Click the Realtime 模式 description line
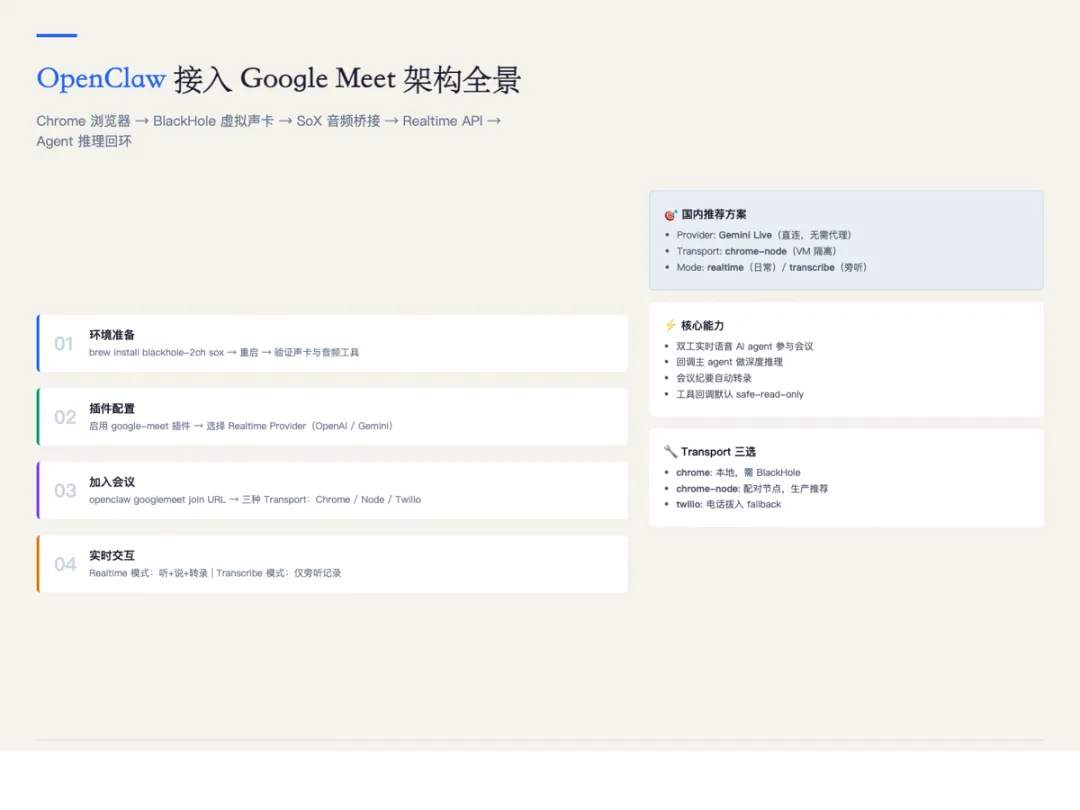Viewport: 1080px width, 810px height. [215, 574]
